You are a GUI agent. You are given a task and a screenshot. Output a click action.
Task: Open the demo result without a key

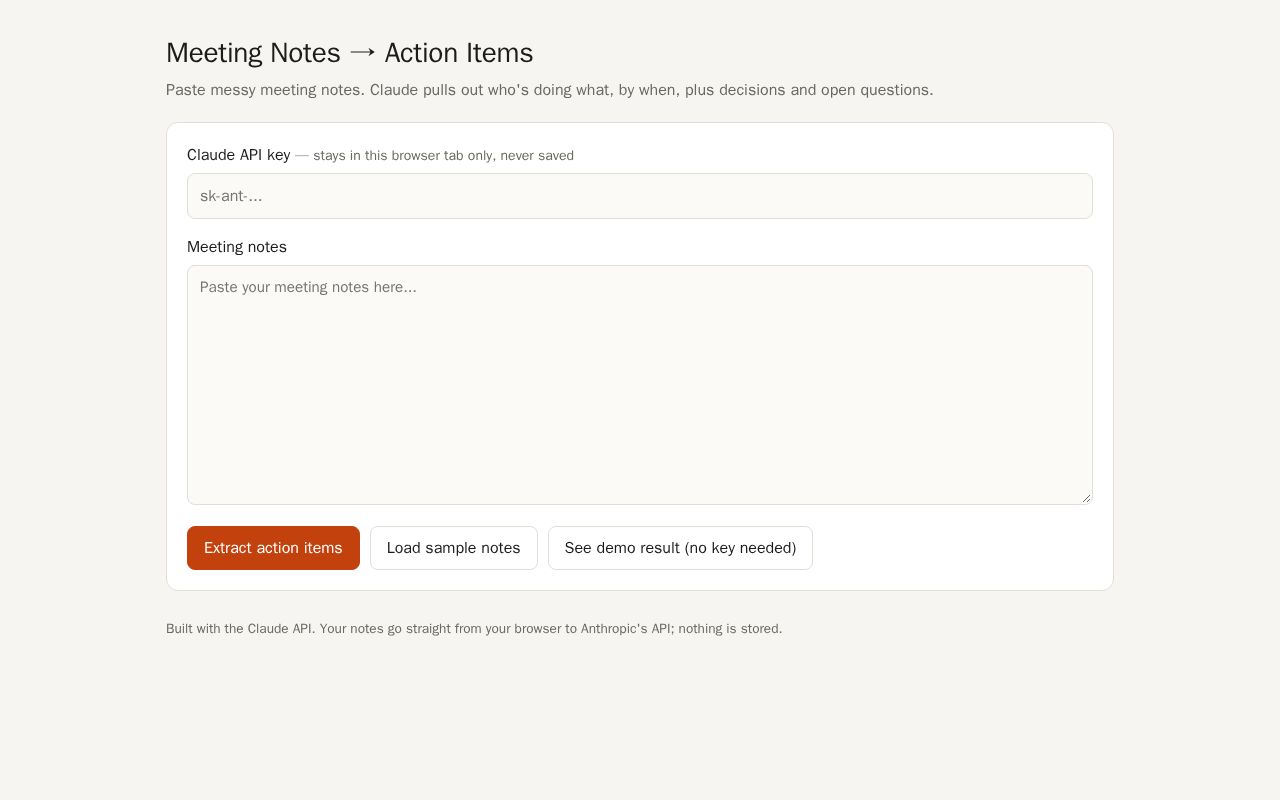680,548
